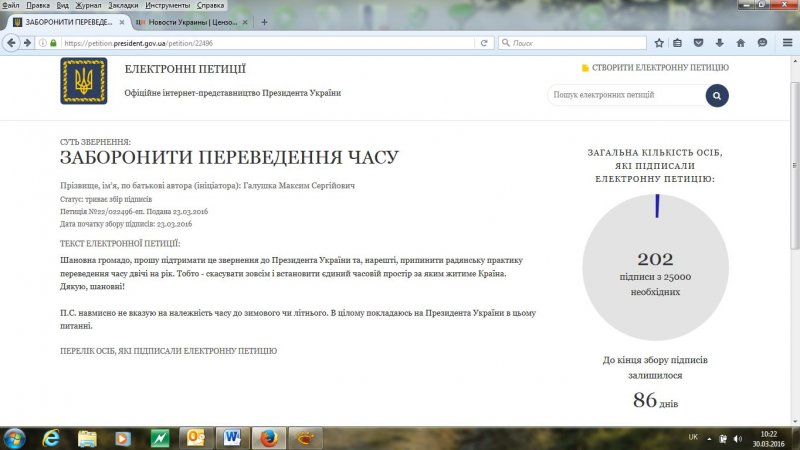Click Пошук електронних петицій search field

626,95
